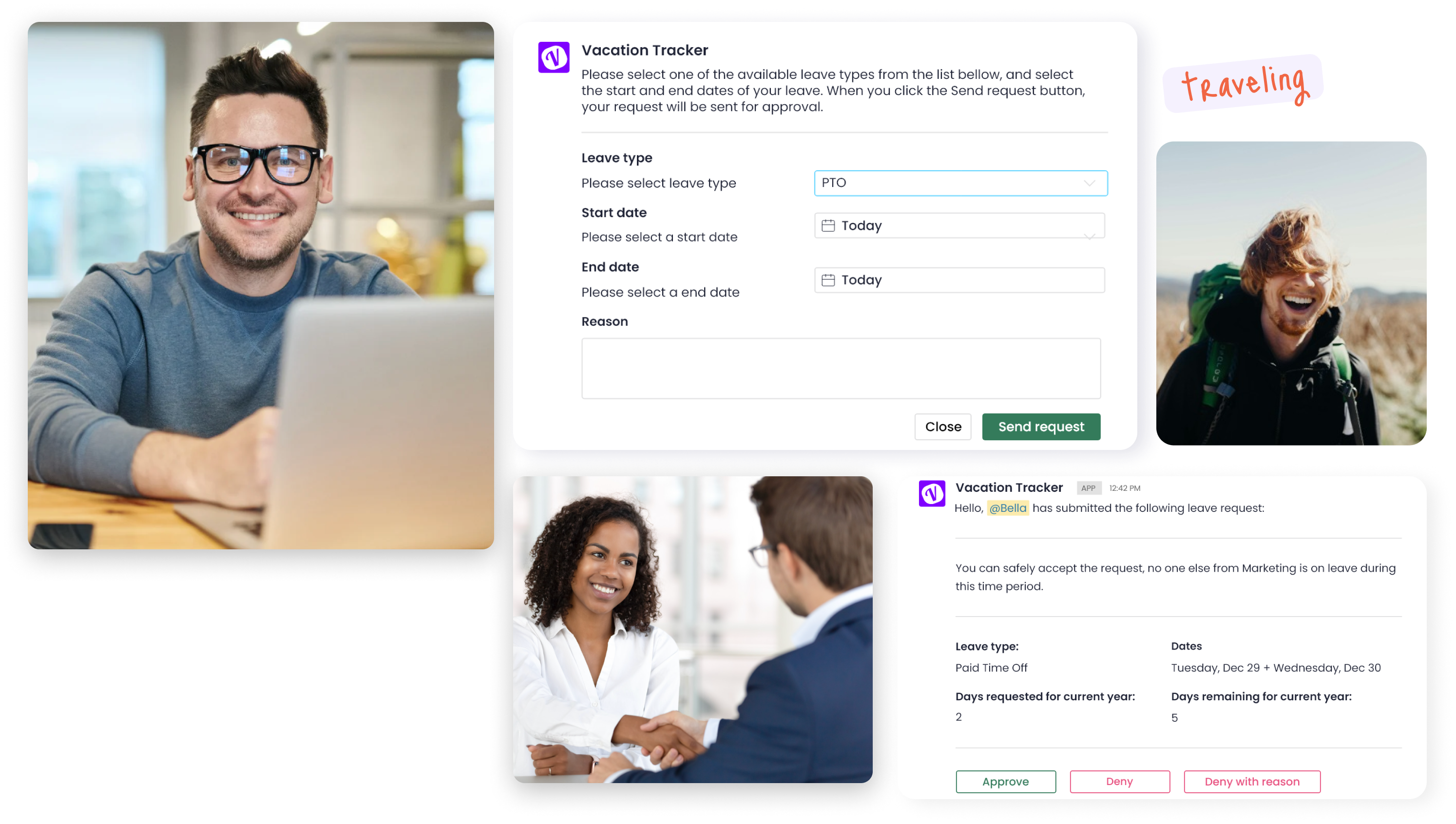Click the Deny button for leave request

click(1120, 781)
